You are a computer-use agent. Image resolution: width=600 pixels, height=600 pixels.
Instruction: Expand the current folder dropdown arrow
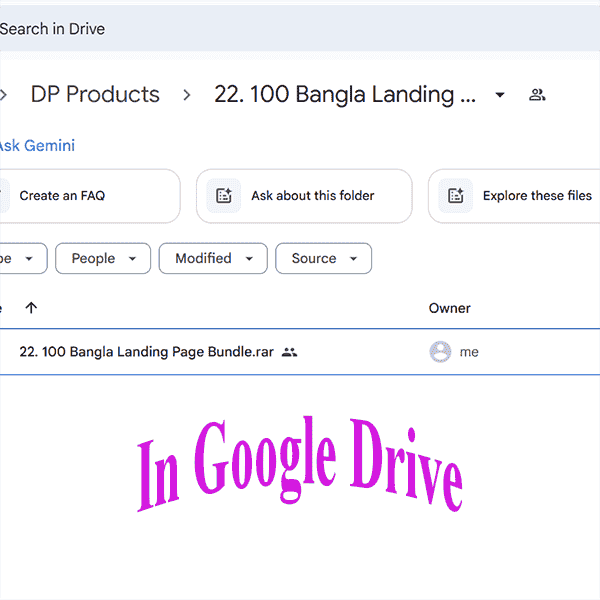[500, 95]
